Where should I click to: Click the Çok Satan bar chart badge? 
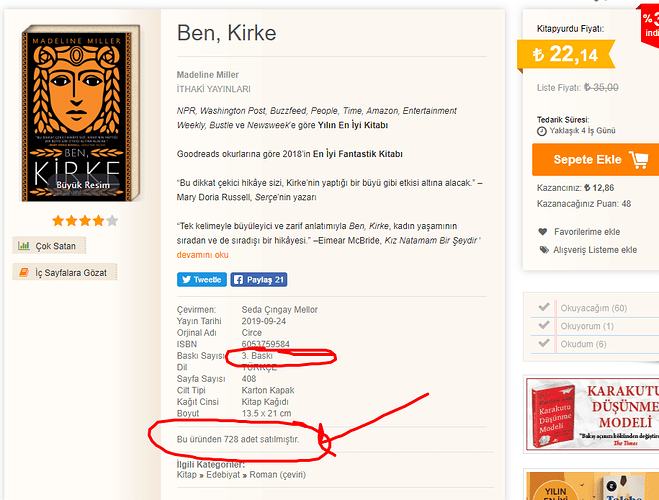click(51, 246)
